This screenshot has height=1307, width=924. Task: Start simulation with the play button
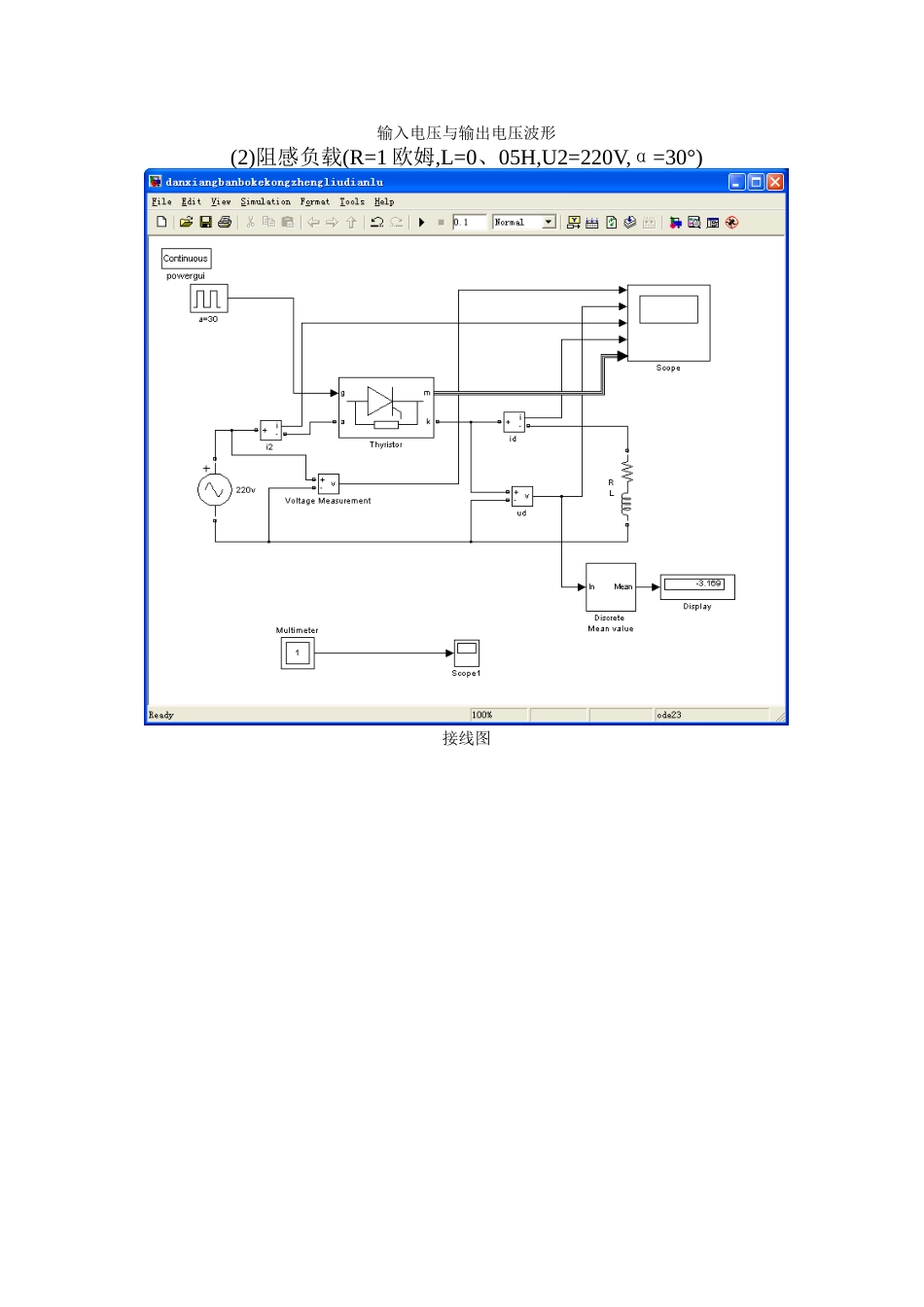coord(422,223)
